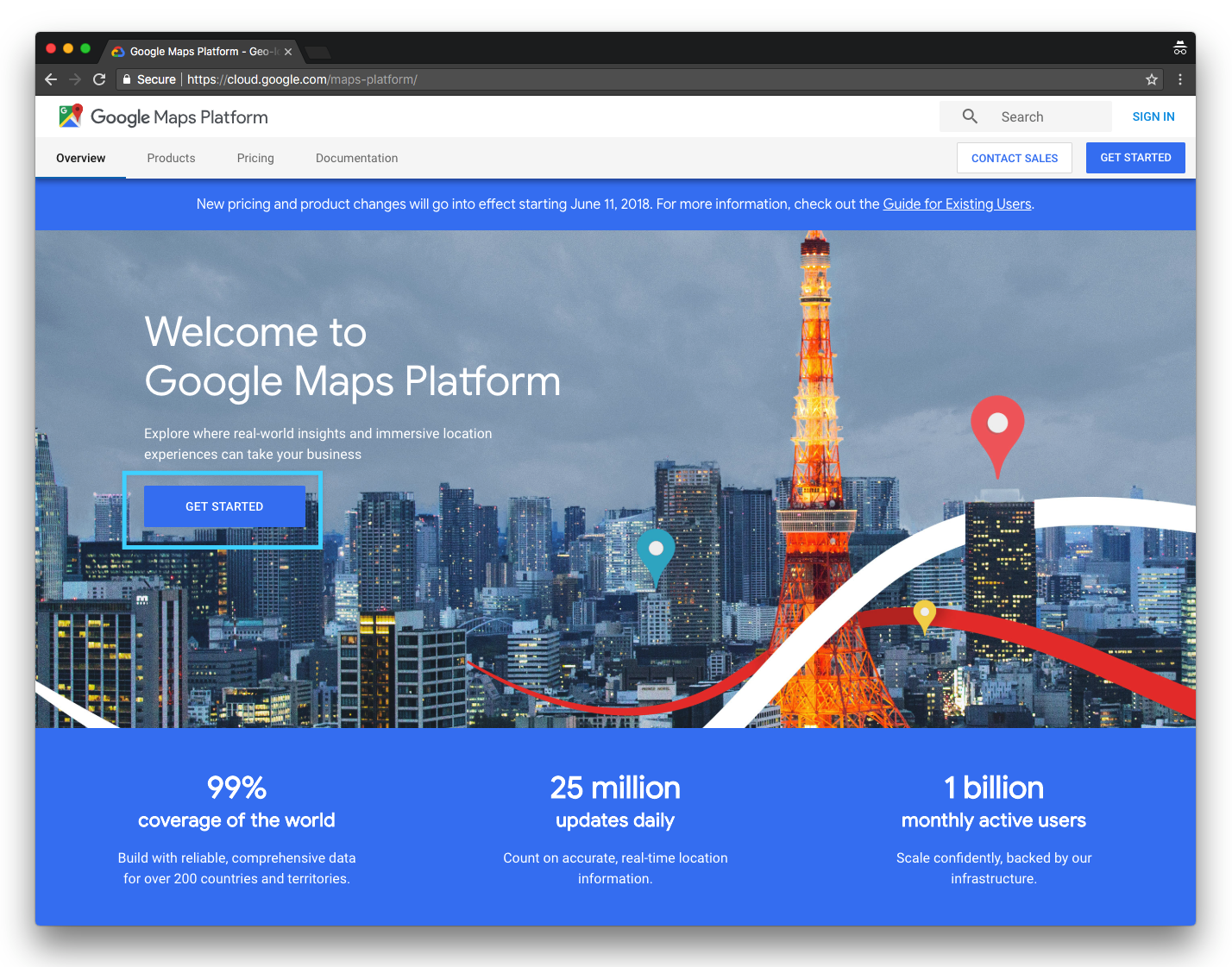
Task: Select the Overview tab
Action: click(81, 158)
